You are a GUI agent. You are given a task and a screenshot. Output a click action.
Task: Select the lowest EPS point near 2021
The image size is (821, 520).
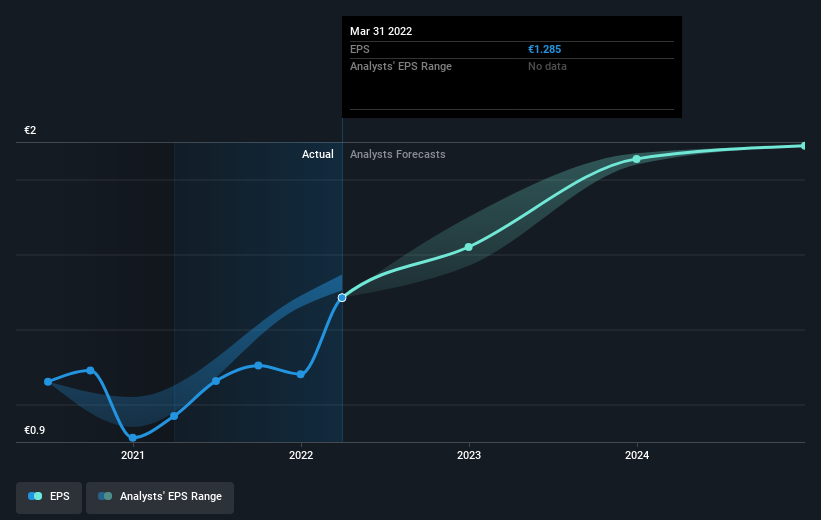(132, 438)
